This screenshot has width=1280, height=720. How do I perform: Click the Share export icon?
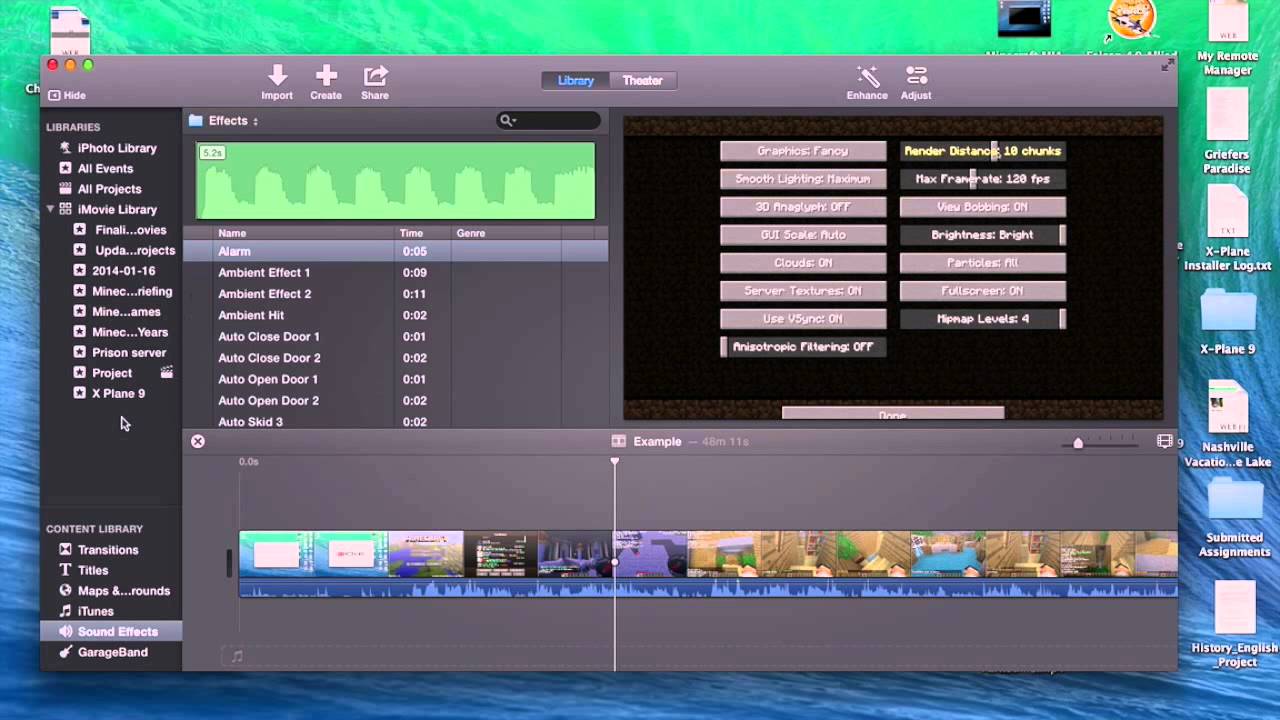[375, 75]
